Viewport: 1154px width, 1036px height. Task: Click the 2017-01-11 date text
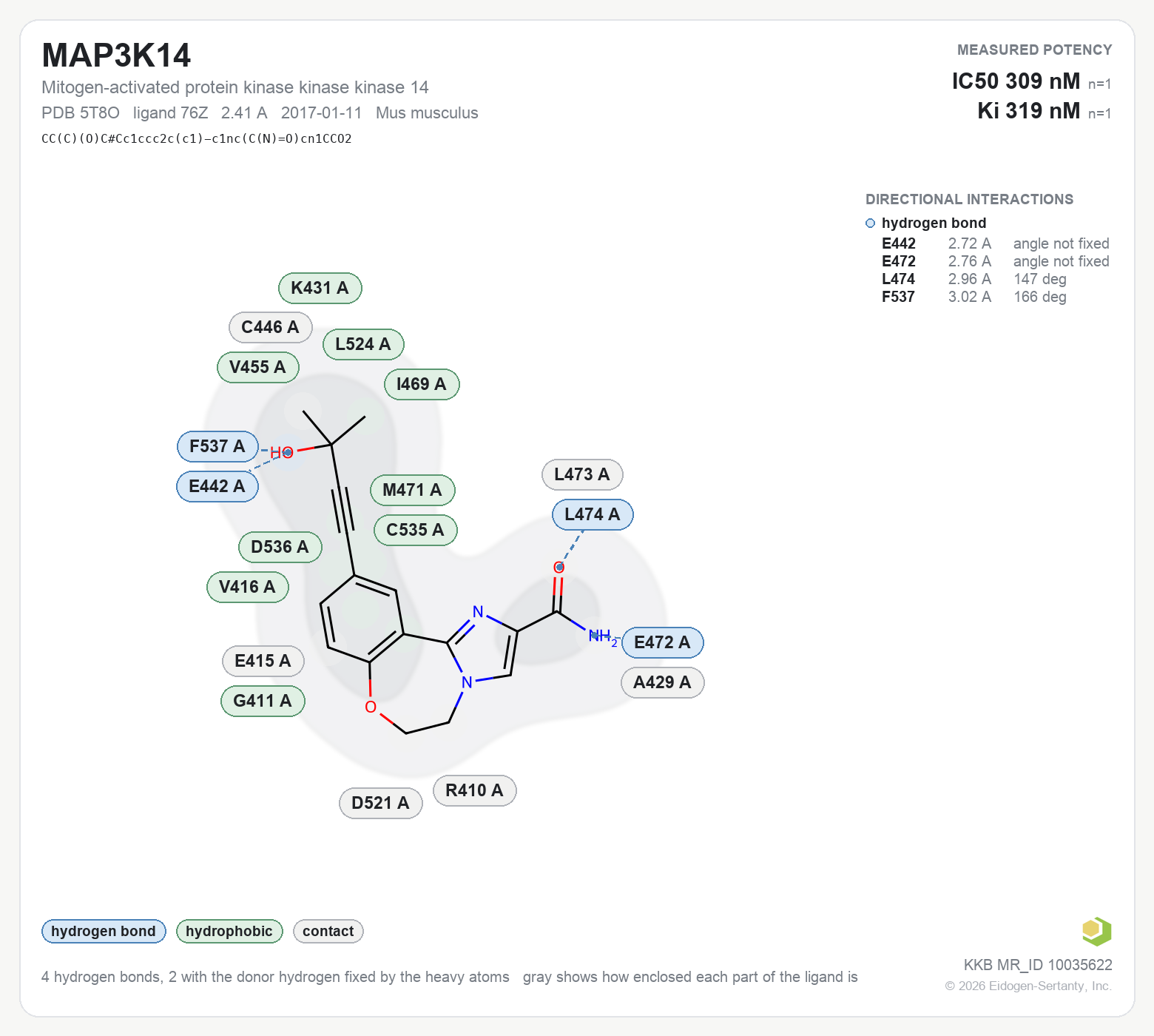pyautogui.click(x=322, y=112)
